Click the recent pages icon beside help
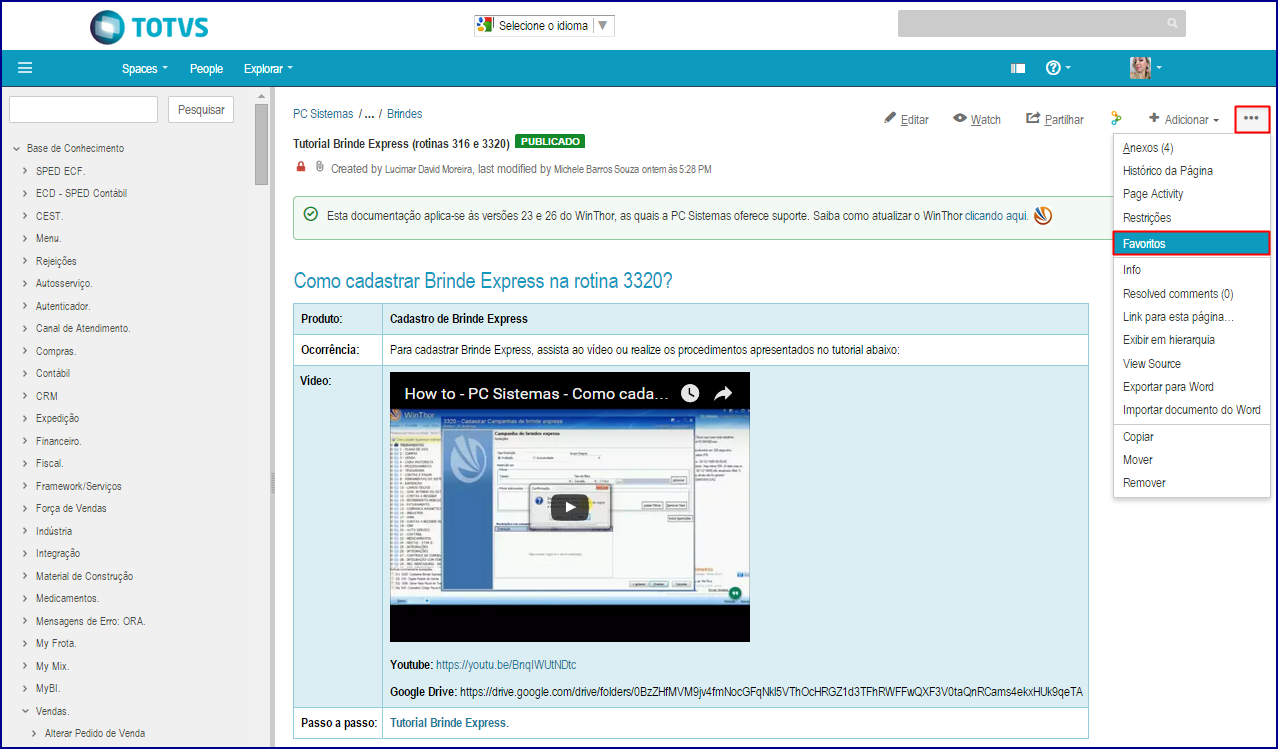Viewport: 1278px width, 749px height. coord(1018,68)
